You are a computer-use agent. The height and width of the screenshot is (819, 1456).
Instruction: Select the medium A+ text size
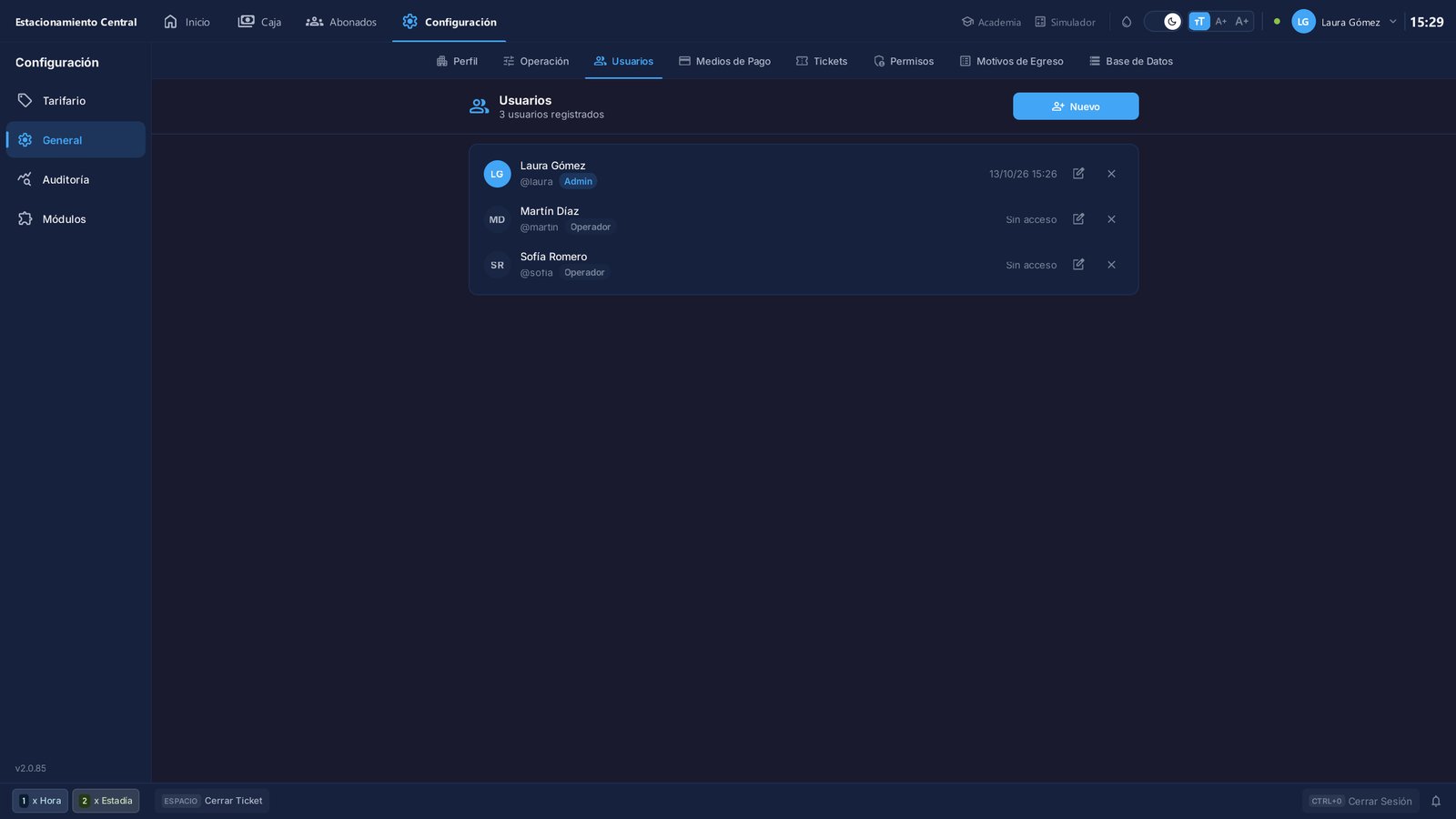1221,22
